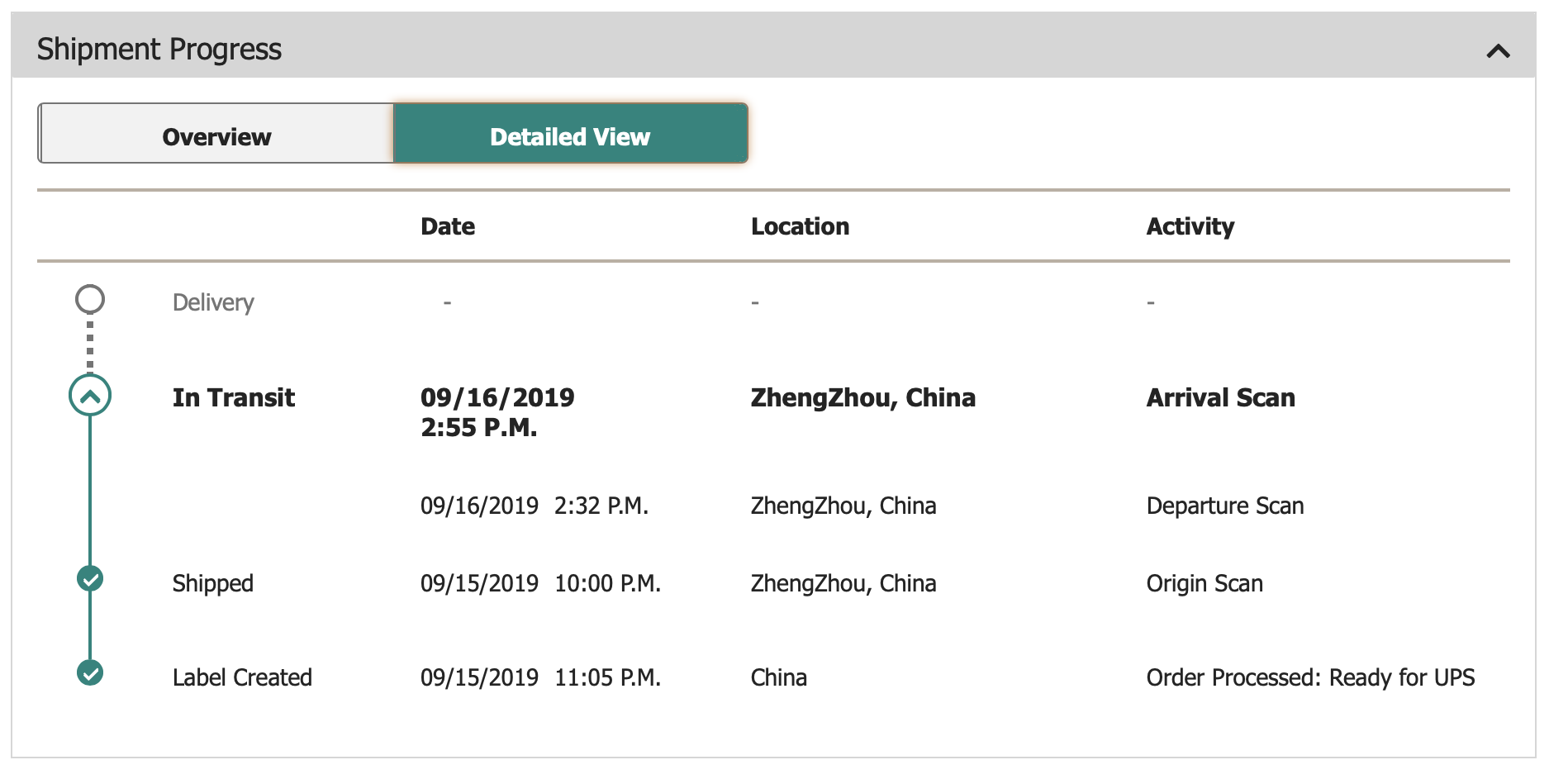Click the Origin Scan activity entry
Image resolution: width=1568 pixels, height=760 pixels.
pos(1205,583)
